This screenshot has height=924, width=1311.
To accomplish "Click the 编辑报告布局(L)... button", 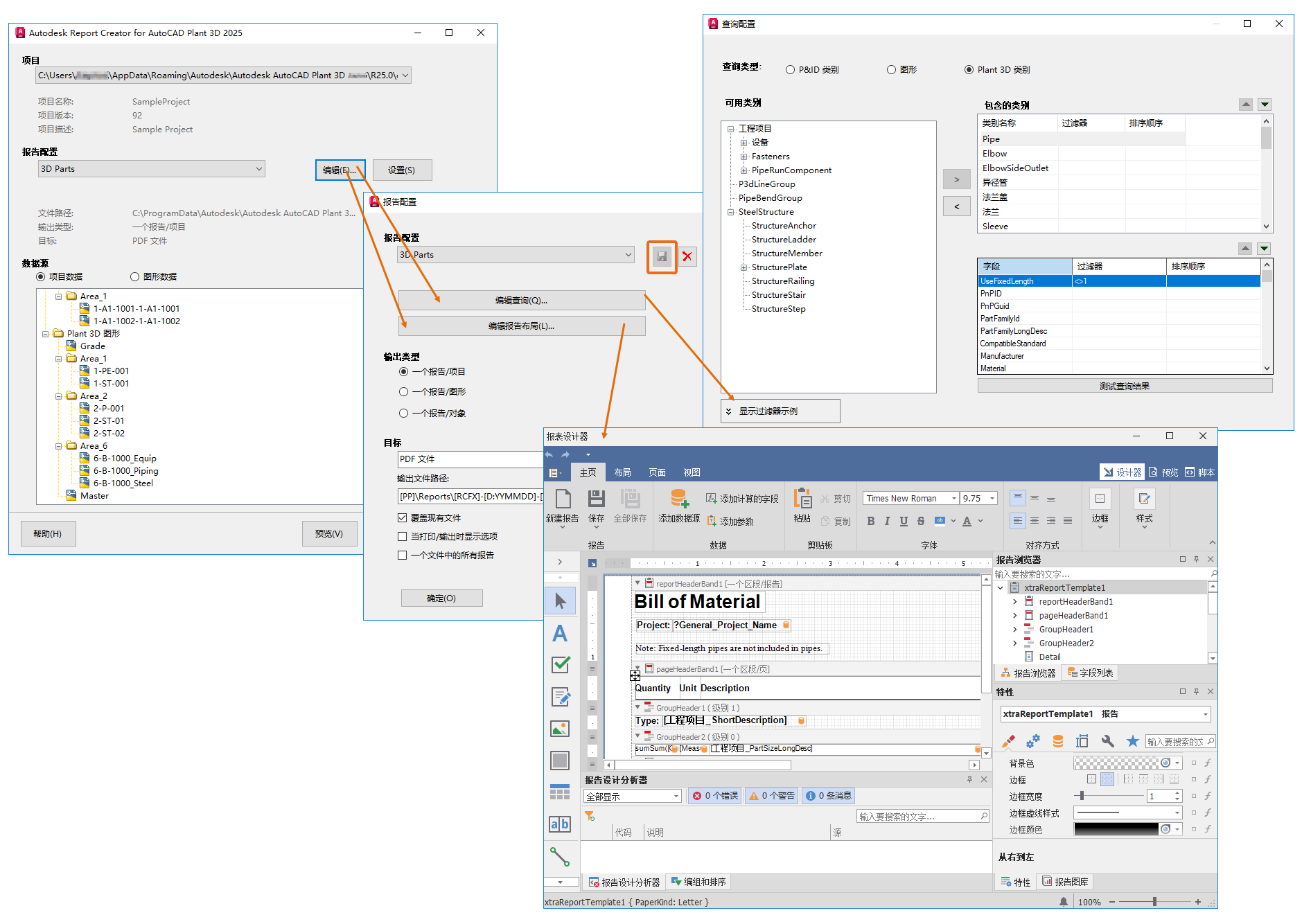I will 522,326.
